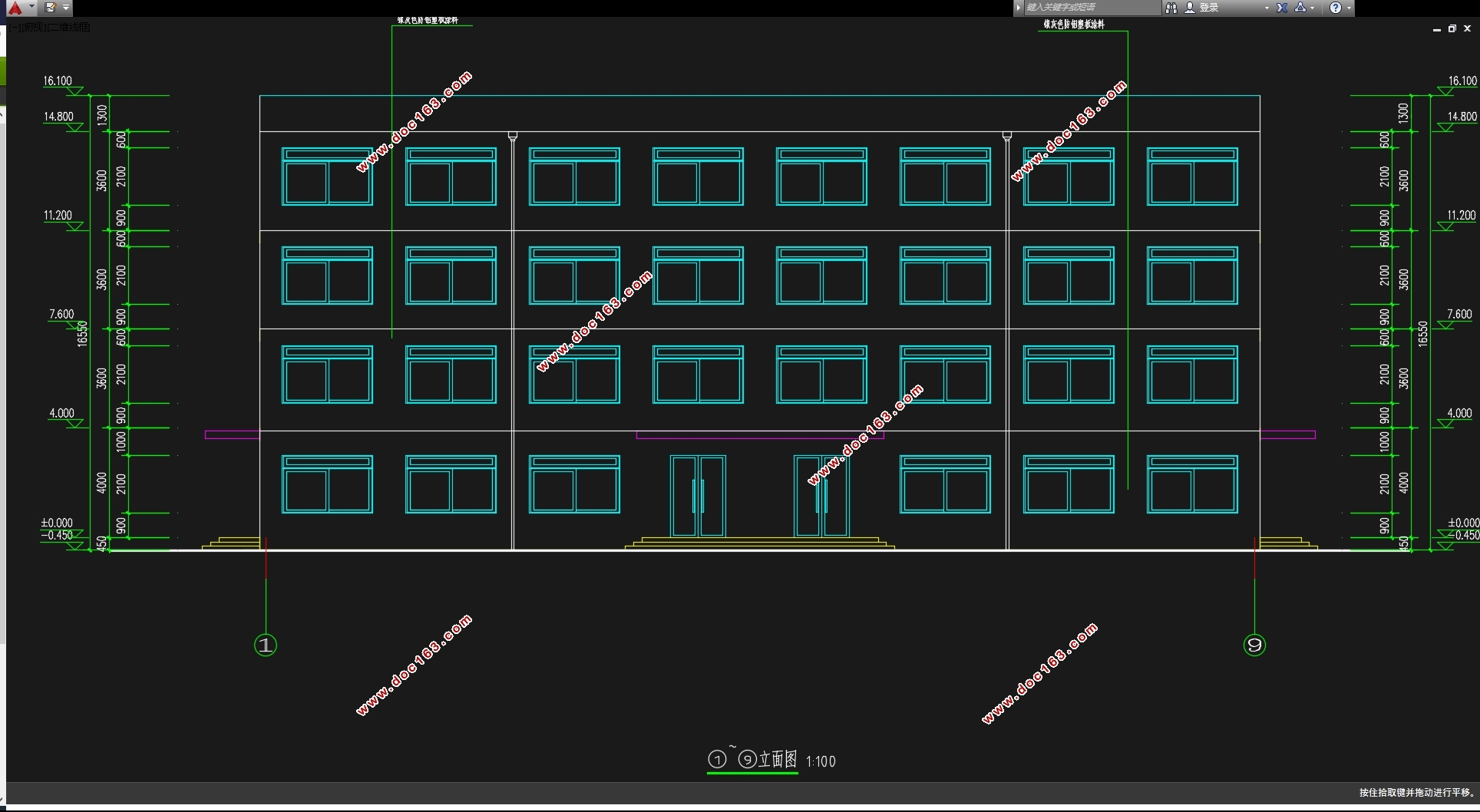Viewport: 1480px width, 812px height.
Task: Open the 二维线框 visual style menu
Action: [x=68, y=27]
